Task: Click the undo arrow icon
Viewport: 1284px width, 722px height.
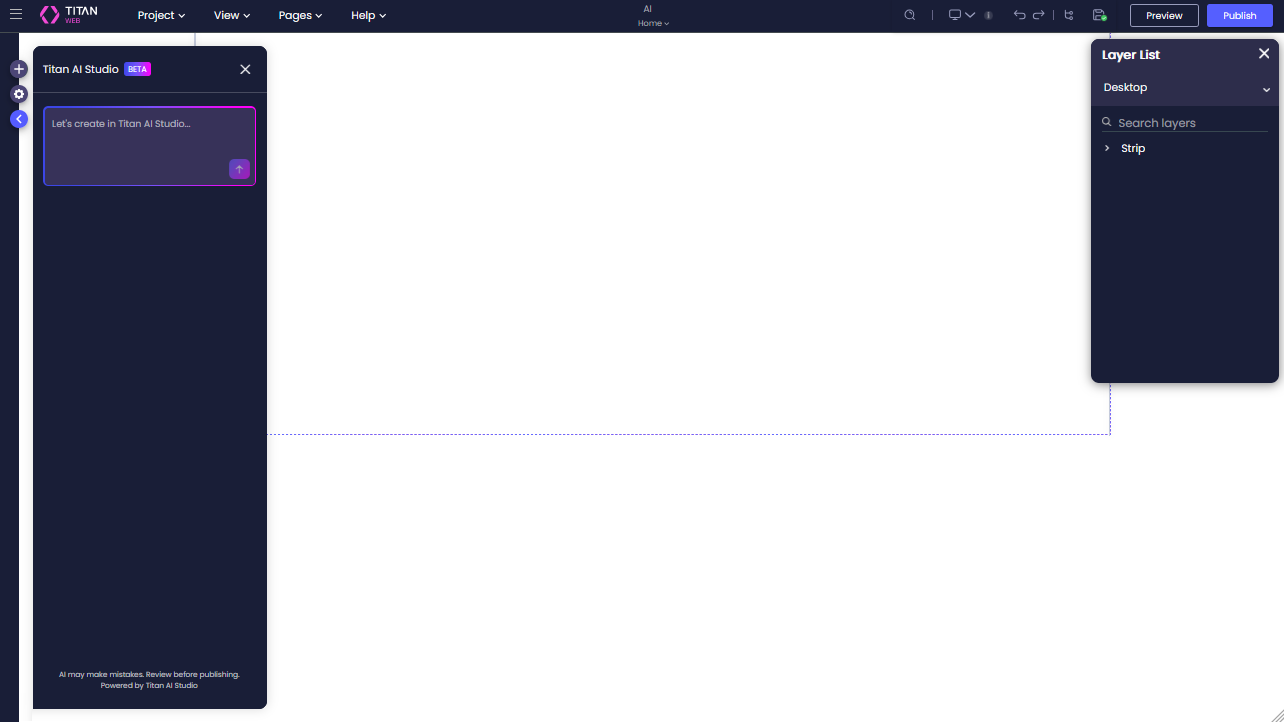Action: [1019, 15]
